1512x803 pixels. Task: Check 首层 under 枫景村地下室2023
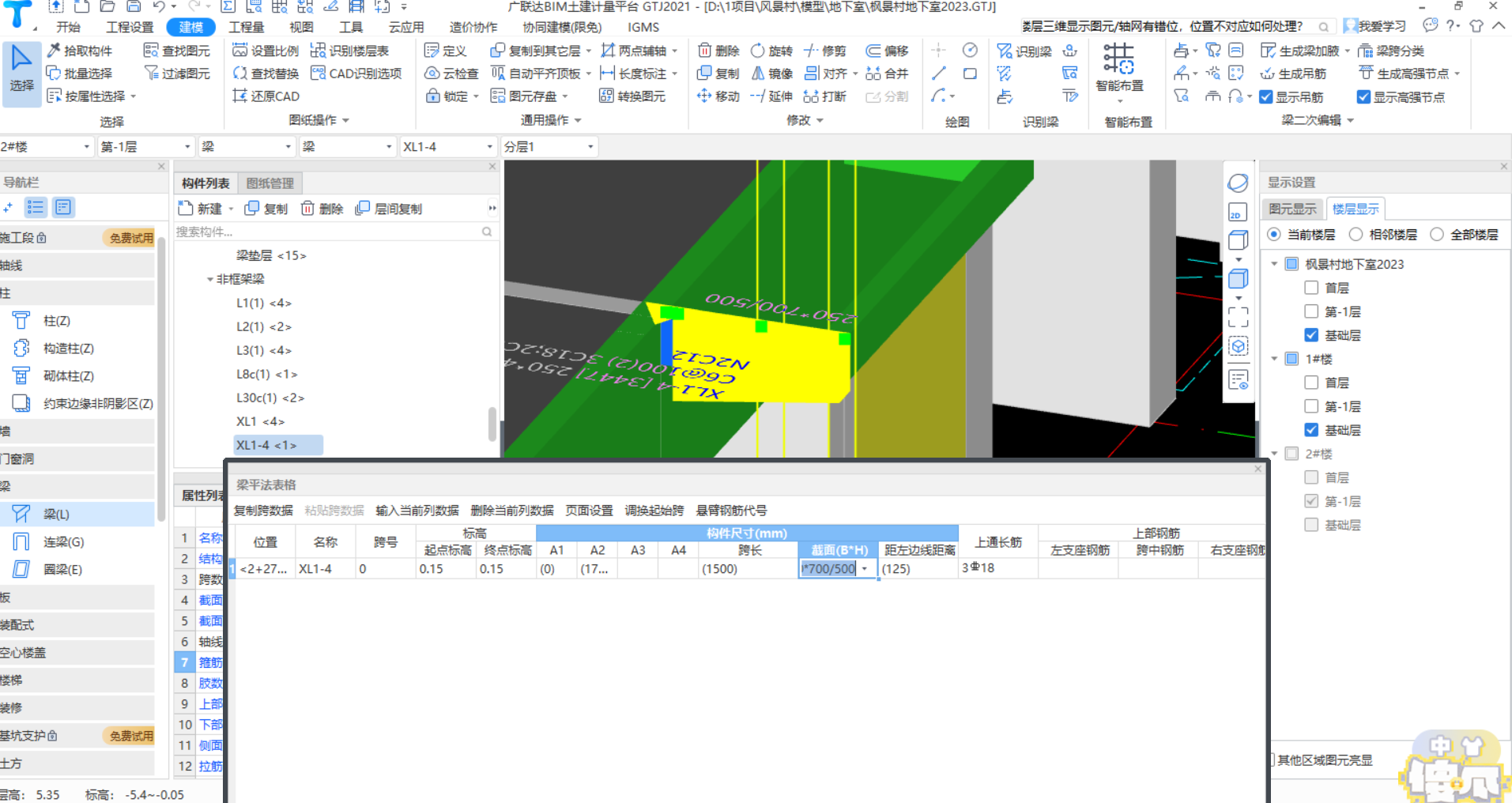(x=1311, y=288)
